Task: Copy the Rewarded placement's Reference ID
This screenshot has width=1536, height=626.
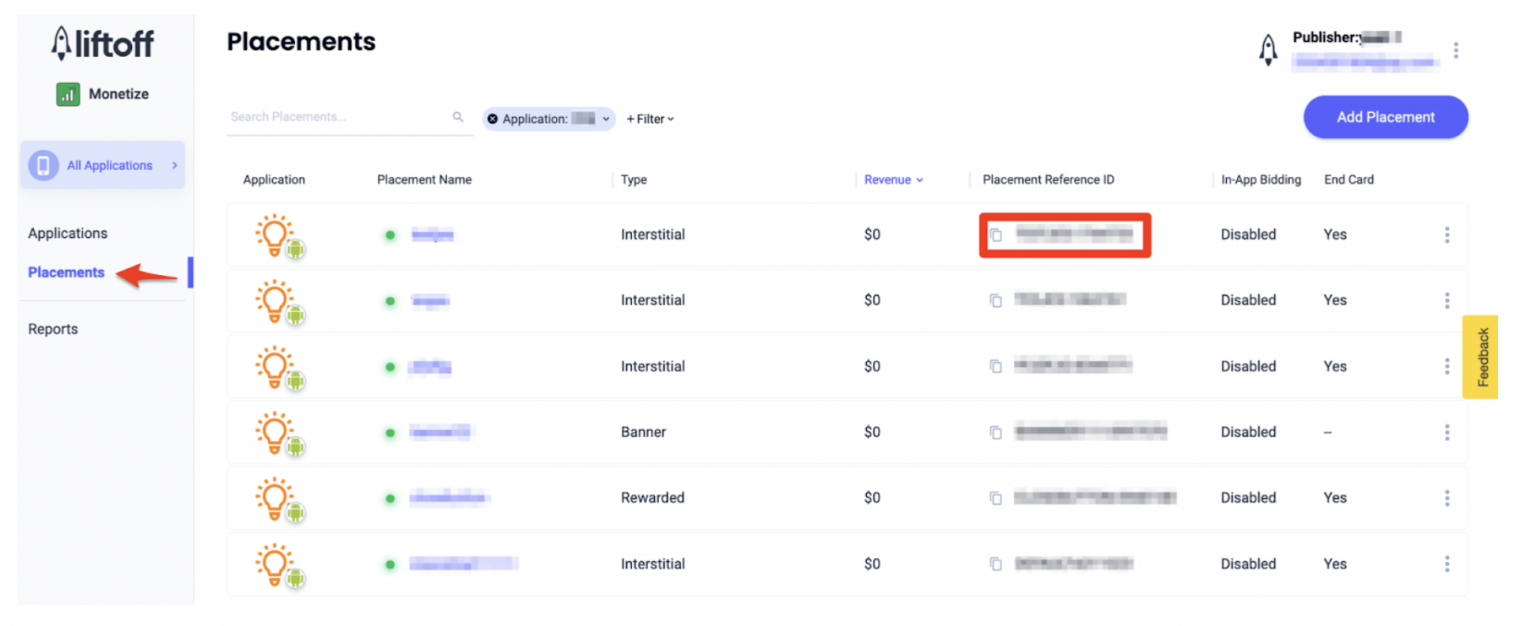Action: pyautogui.click(x=995, y=497)
